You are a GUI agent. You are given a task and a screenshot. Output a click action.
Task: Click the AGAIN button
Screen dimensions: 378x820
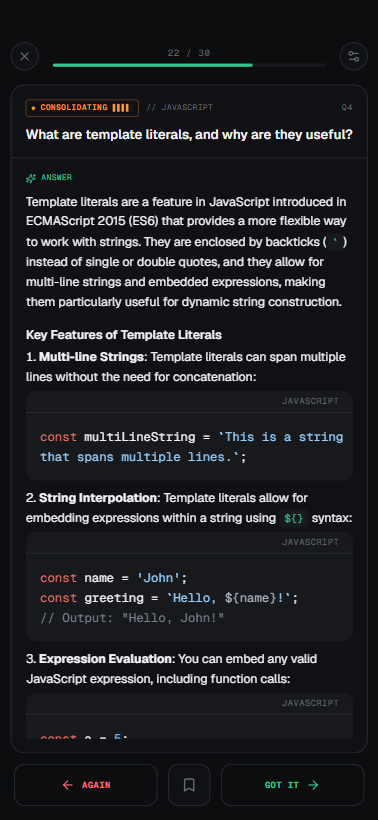click(86, 785)
